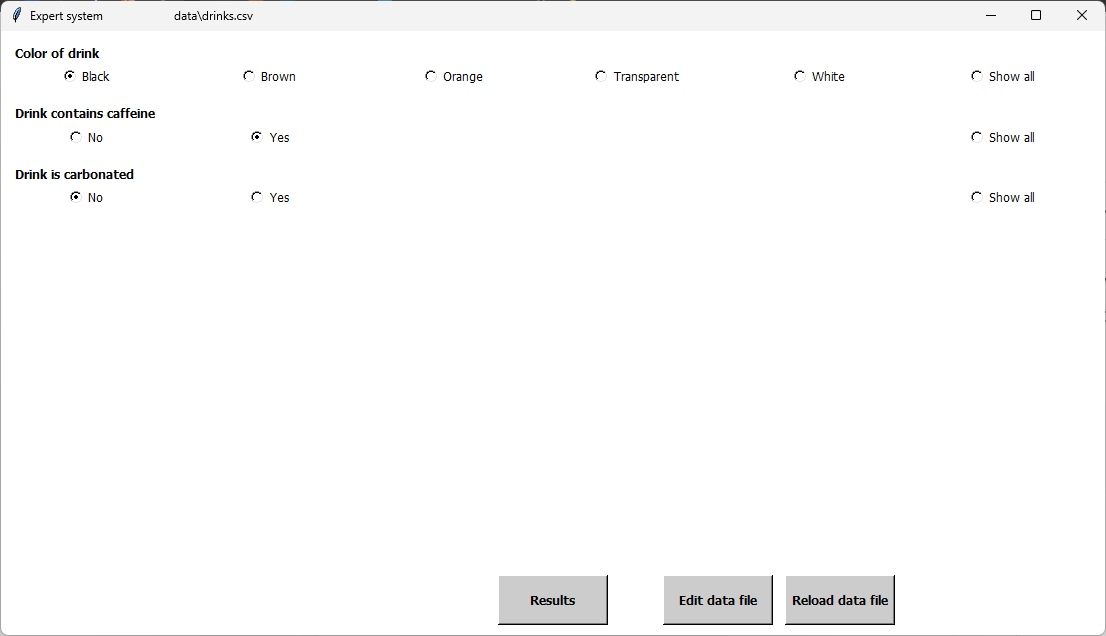Screen dimensions: 1106x636
Task: Click Reload data file
Action: [839, 599]
